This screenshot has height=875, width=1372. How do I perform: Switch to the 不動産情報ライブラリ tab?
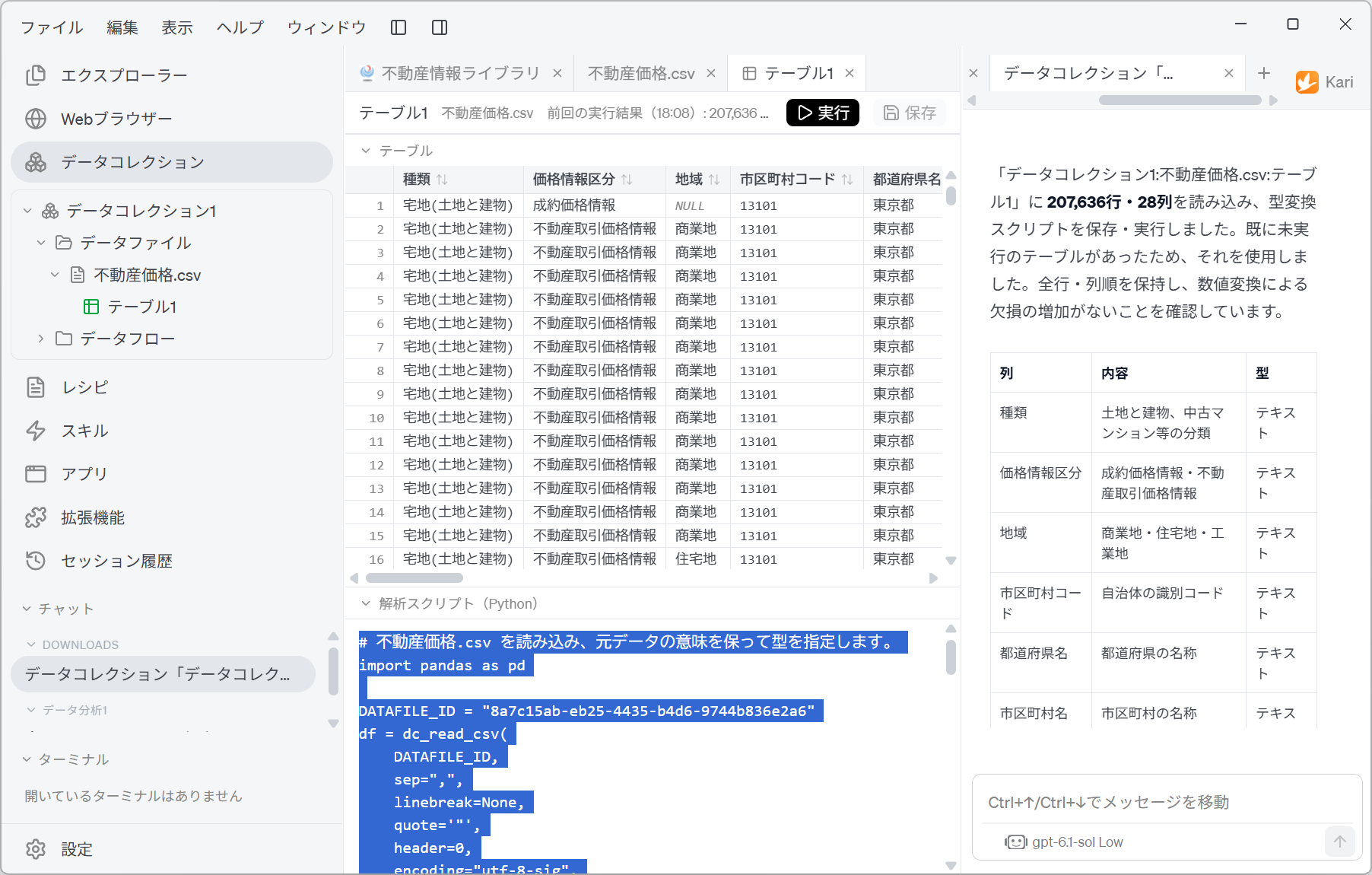pos(459,73)
